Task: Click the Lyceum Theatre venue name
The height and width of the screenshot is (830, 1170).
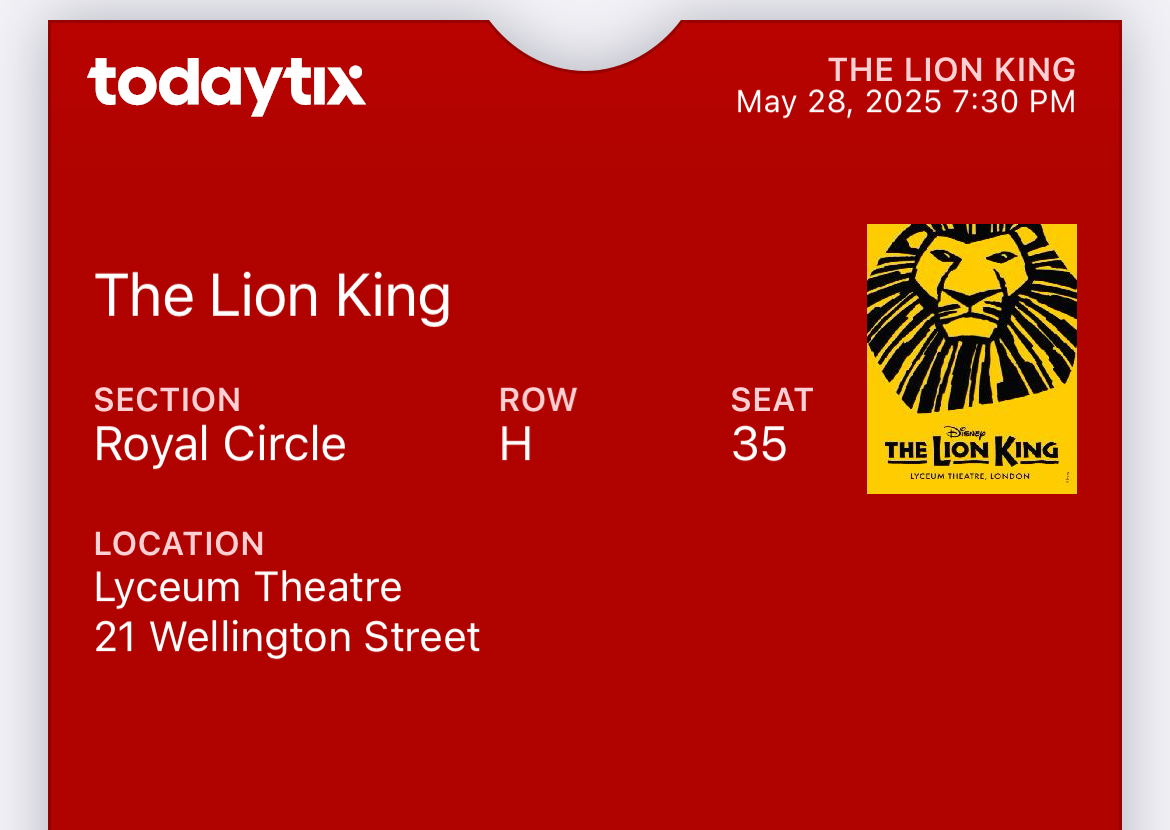Action: pos(248,587)
